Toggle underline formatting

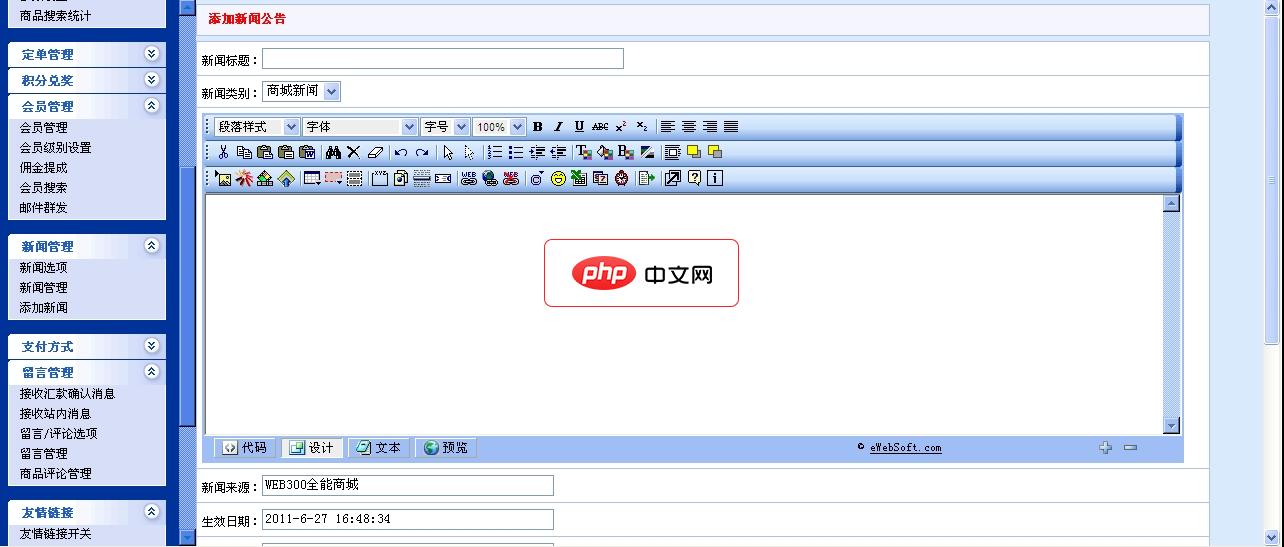click(x=579, y=127)
